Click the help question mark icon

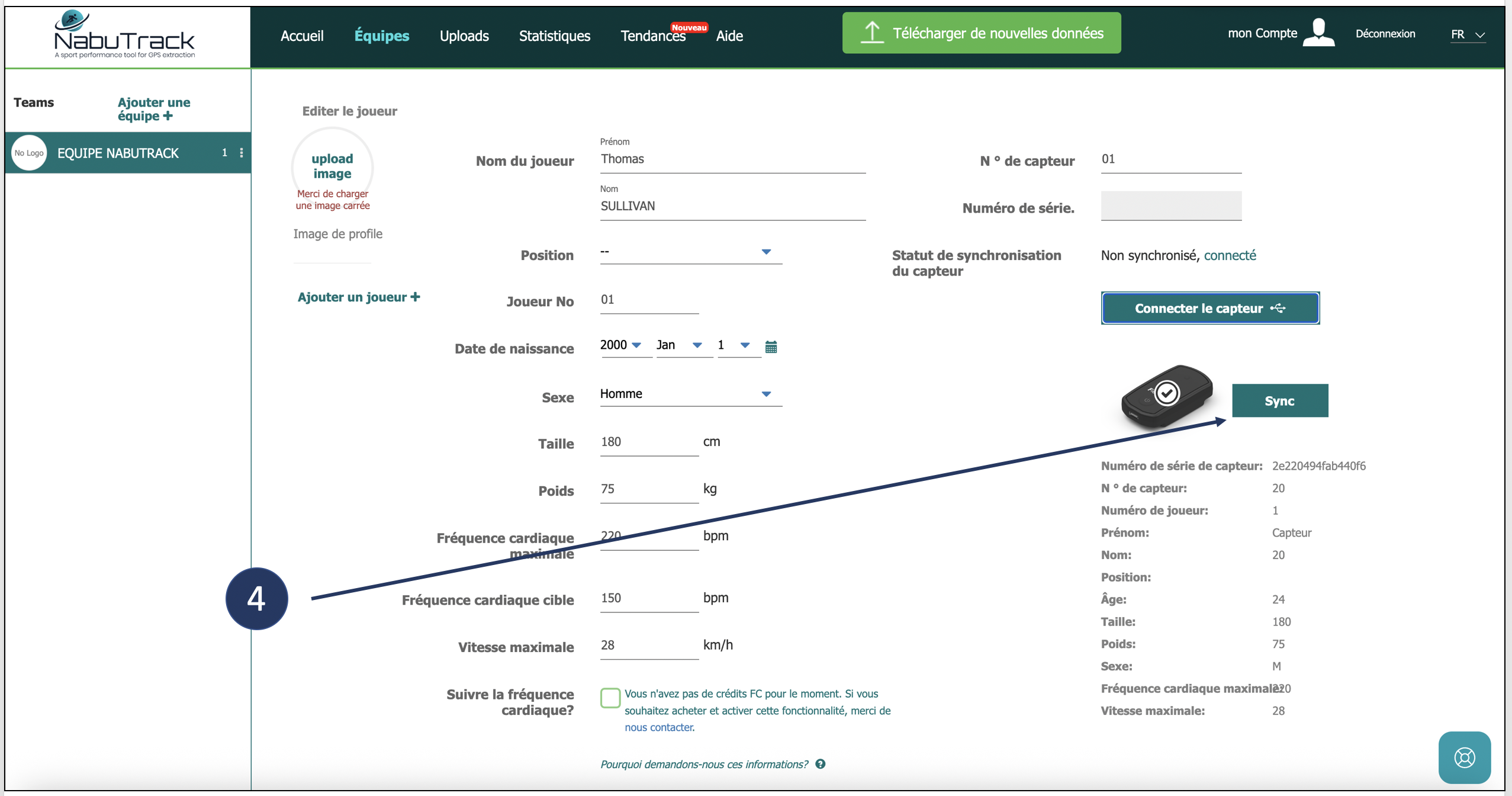[821, 764]
